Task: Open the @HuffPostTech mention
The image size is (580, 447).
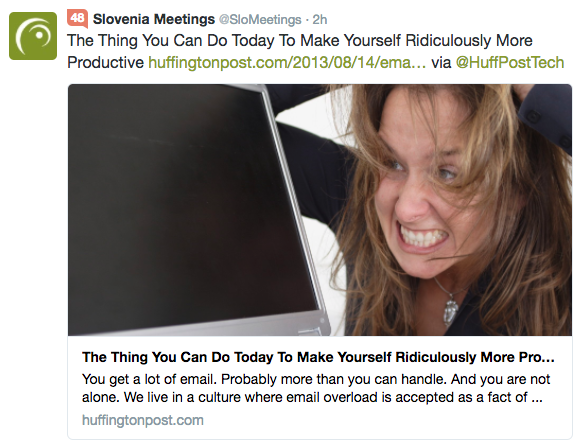Action: (x=510, y=62)
